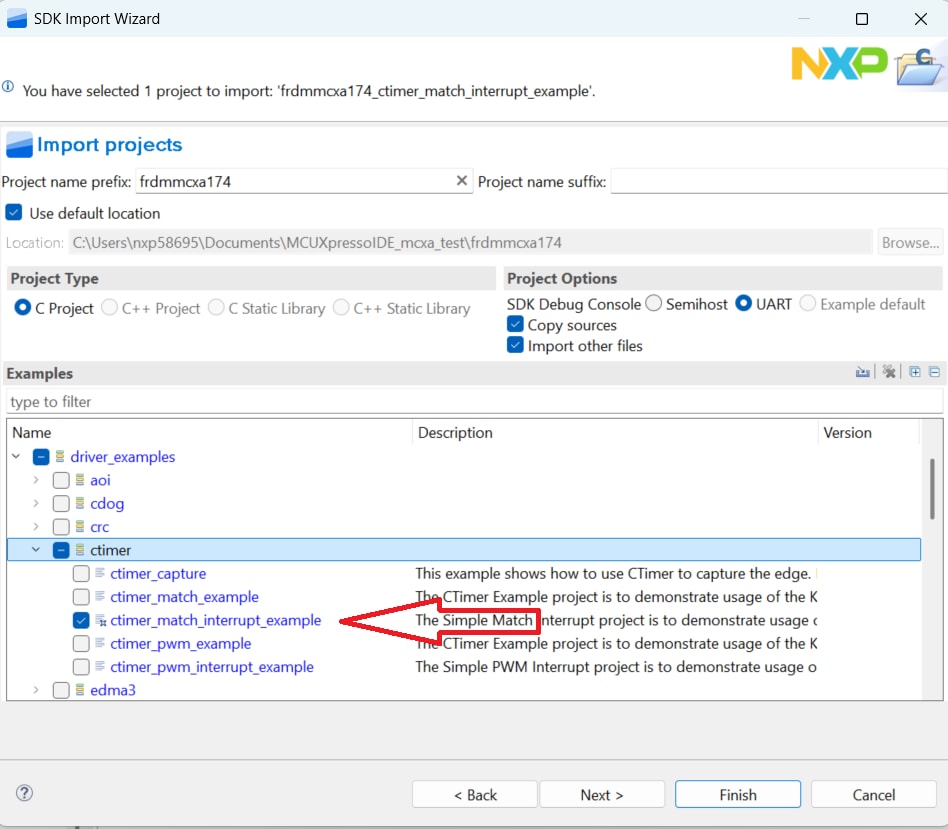Clear the project name prefix with the X icon
This screenshot has width=948, height=829.
(x=461, y=181)
